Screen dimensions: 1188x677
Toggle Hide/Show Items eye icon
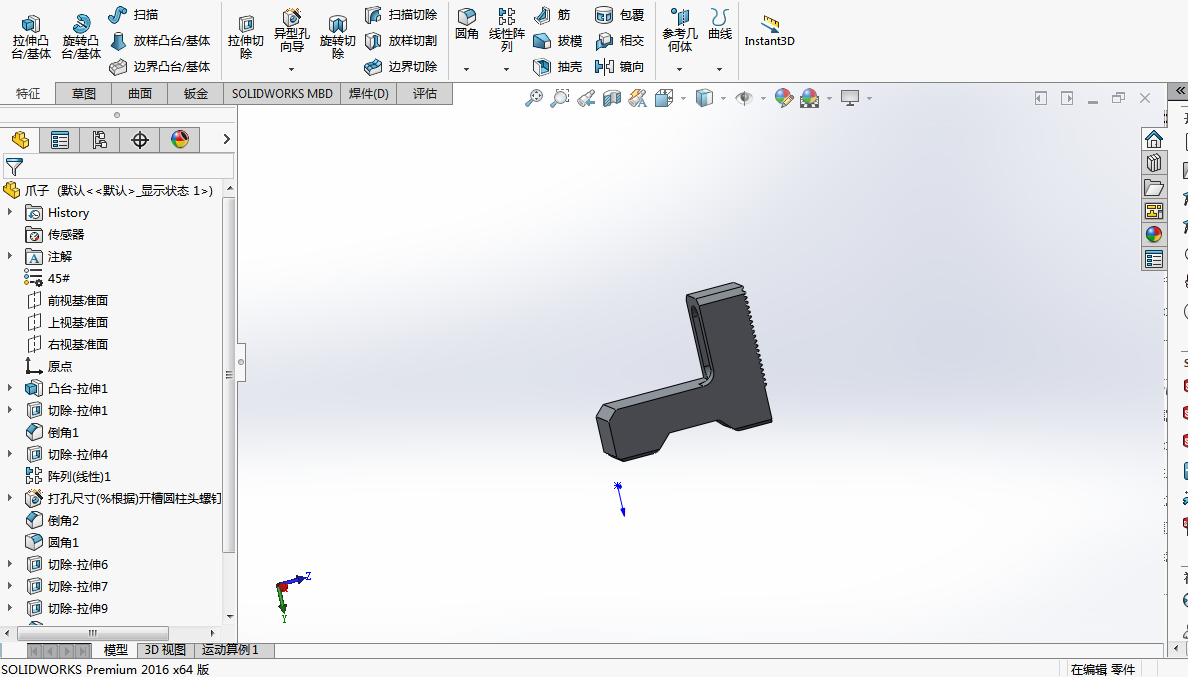click(x=744, y=98)
